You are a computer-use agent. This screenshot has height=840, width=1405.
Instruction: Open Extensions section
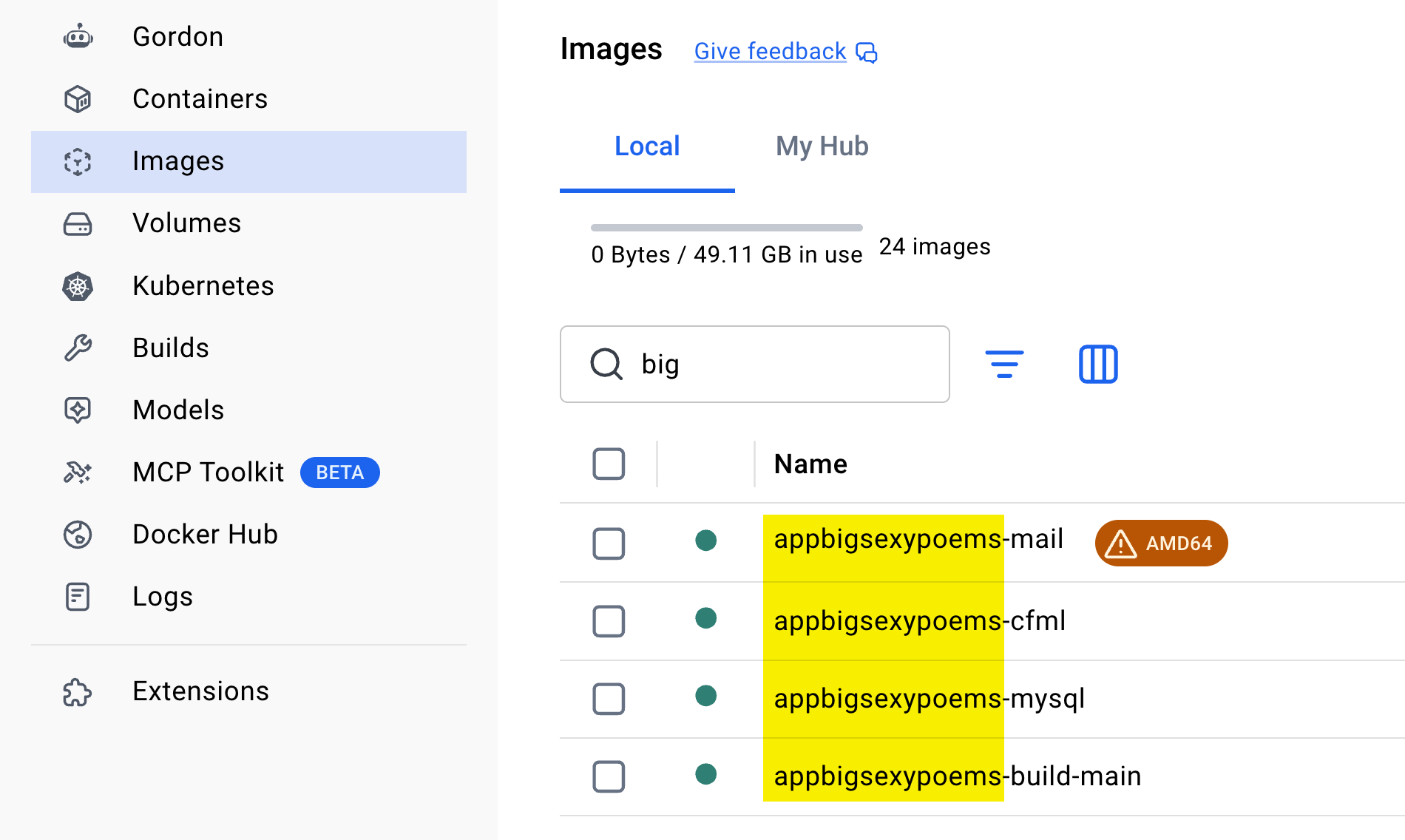[x=248, y=691]
